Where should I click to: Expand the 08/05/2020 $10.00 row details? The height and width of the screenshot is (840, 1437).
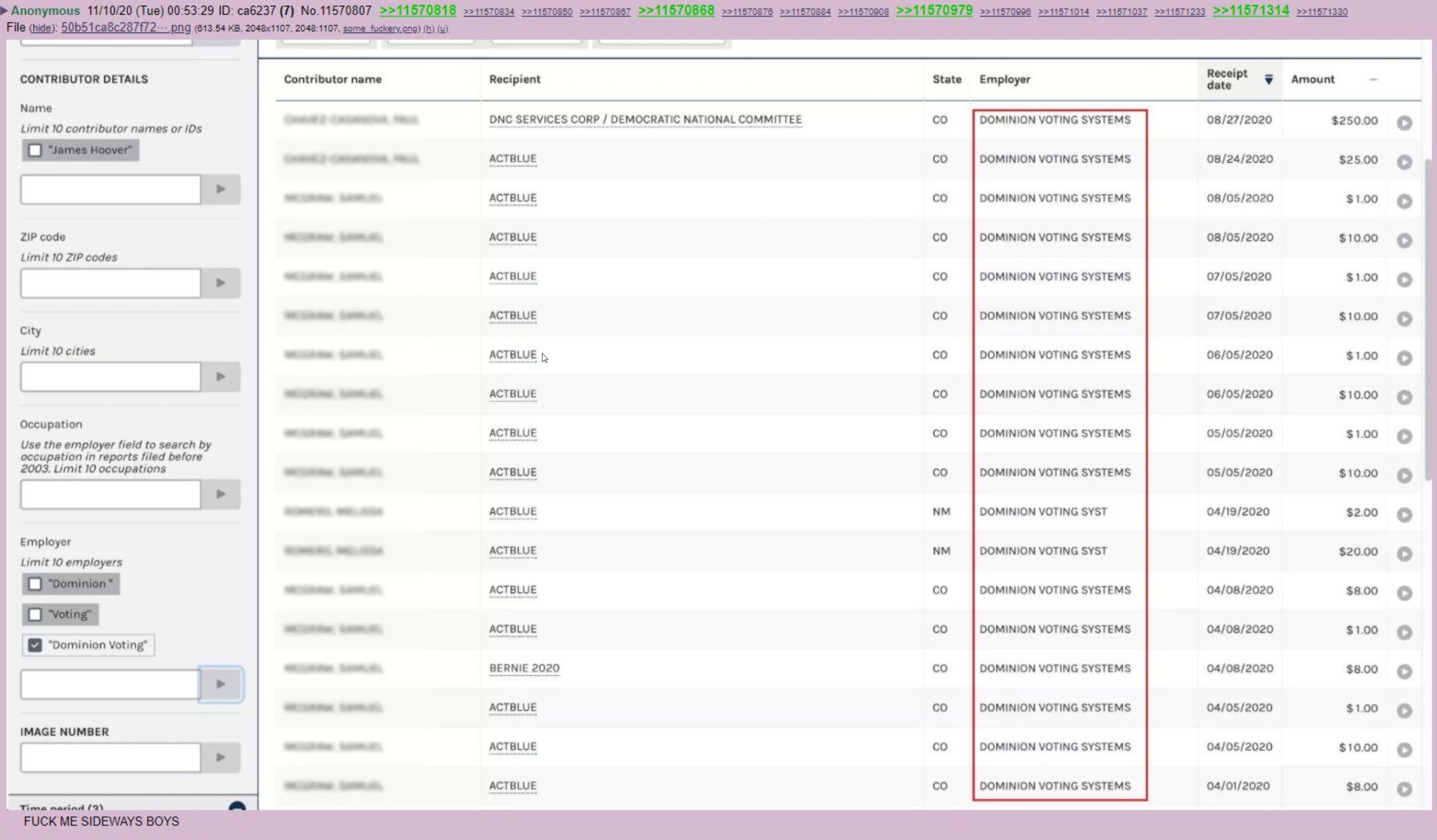[1404, 240]
